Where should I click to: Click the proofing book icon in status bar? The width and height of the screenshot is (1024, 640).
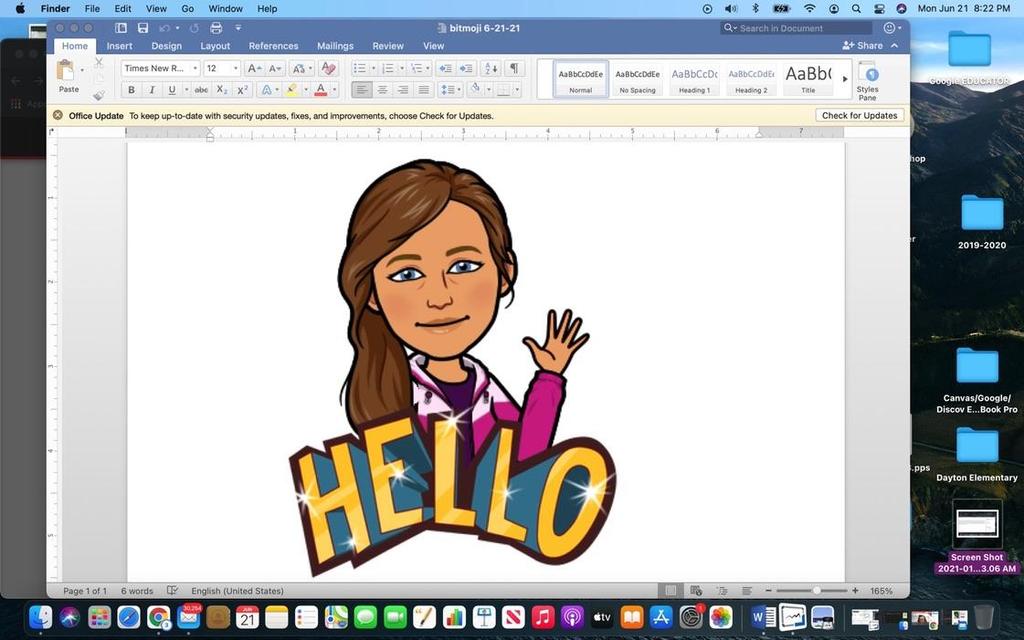tap(172, 590)
